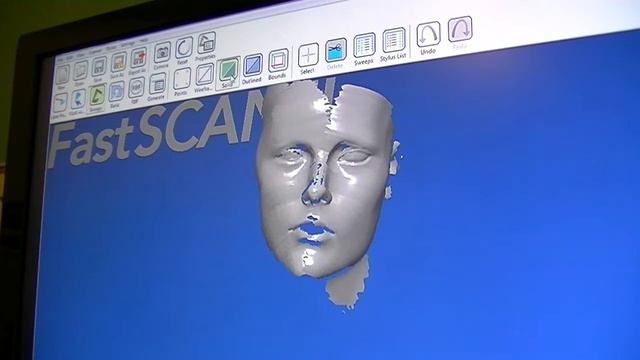640x360 pixels.
Task: Select the RBF surface icon
Action: pyautogui.click(x=136, y=87)
